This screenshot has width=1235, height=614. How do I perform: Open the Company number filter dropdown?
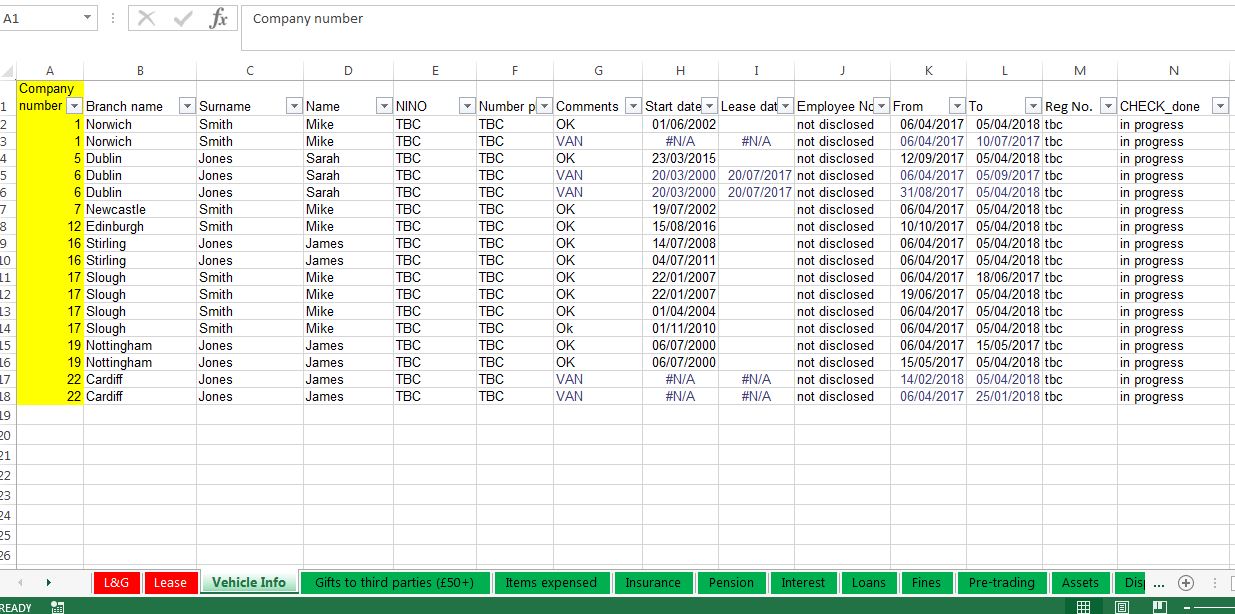[x=74, y=105]
